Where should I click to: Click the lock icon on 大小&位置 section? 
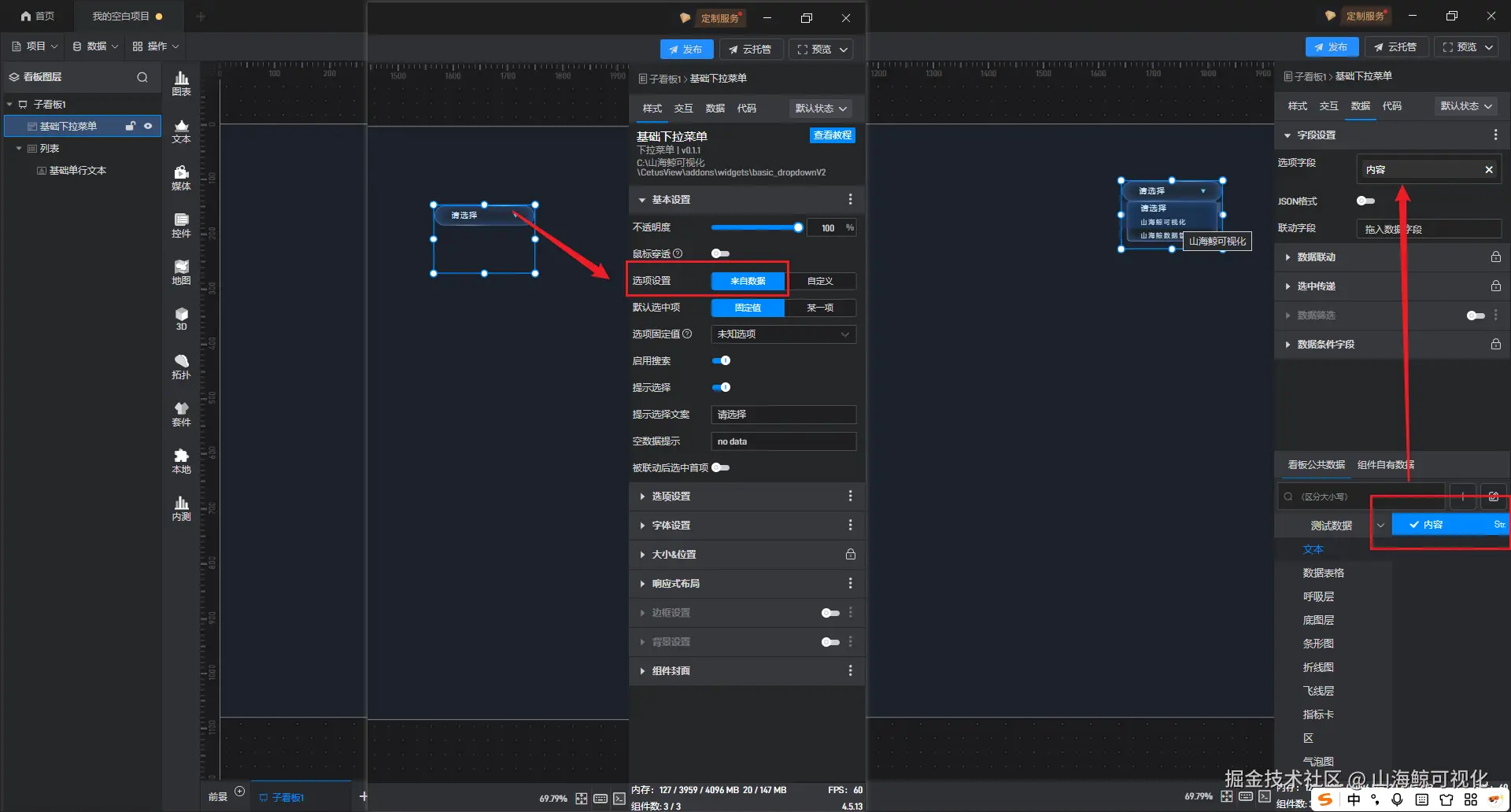coord(851,554)
